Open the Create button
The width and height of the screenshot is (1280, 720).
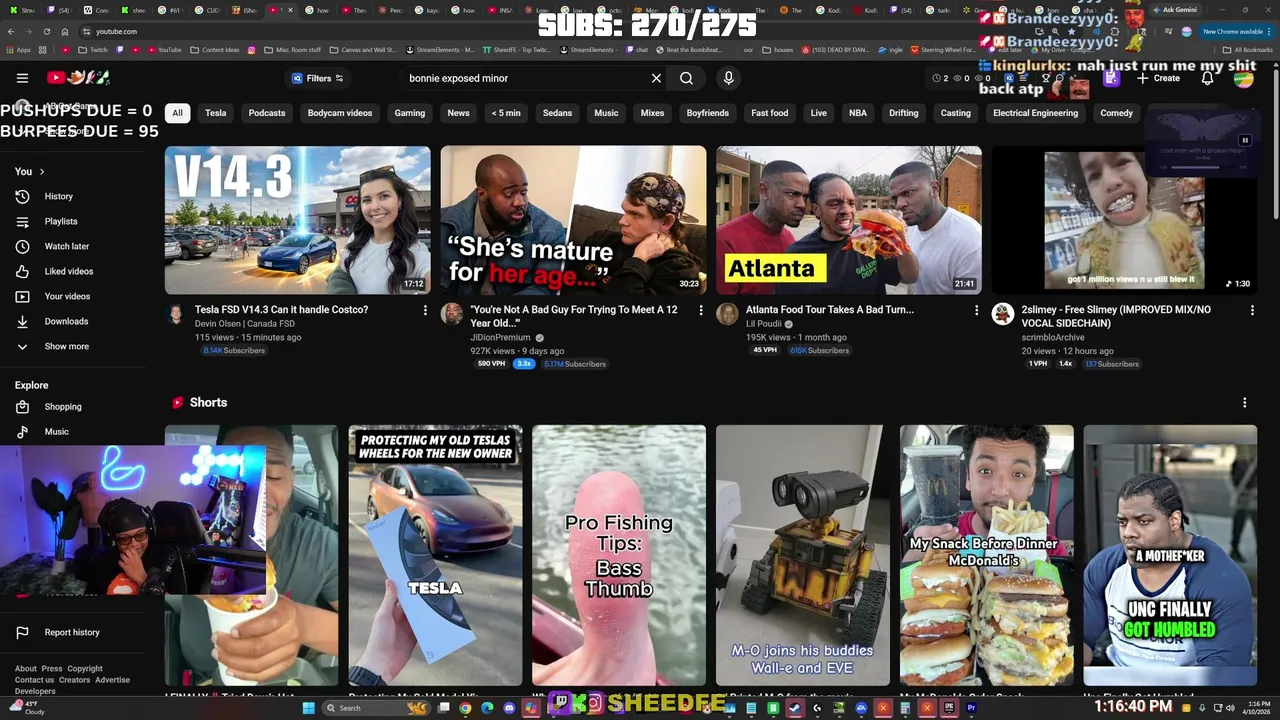click(1157, 78)
